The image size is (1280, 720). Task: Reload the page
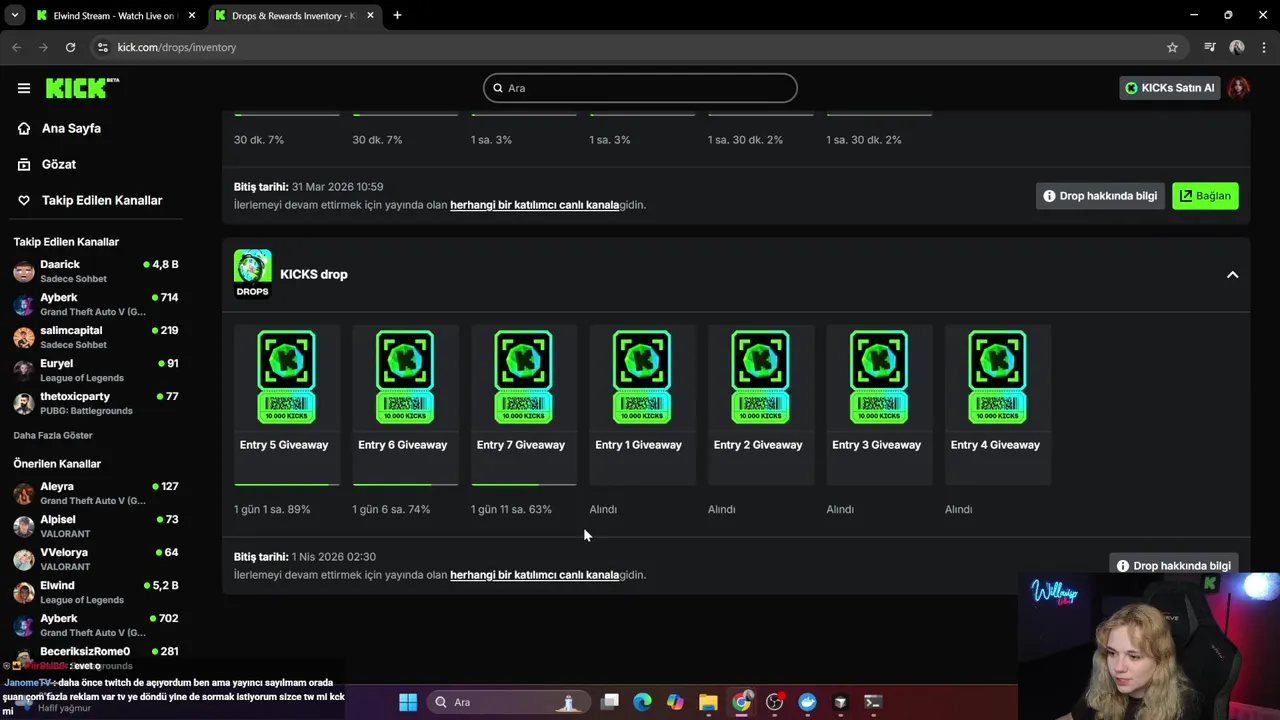pyautogui.click(x=70, y=47)
